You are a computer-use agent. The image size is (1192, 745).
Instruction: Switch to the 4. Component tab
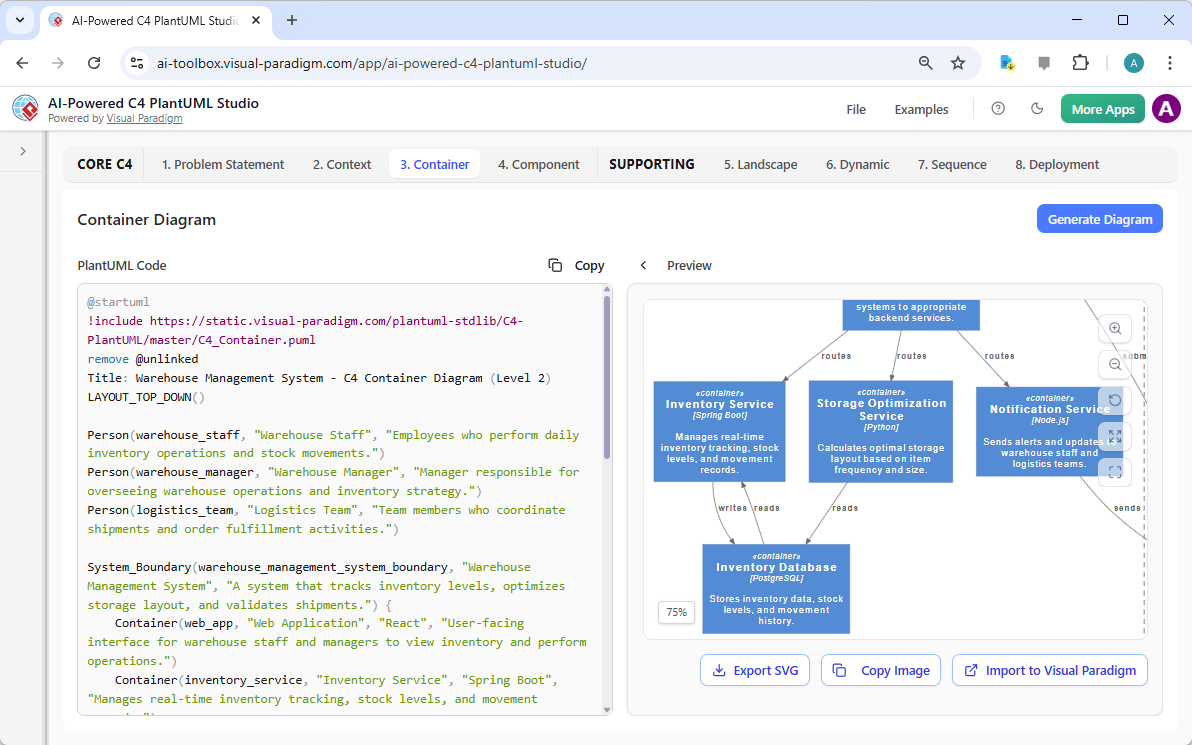point(538,164)
